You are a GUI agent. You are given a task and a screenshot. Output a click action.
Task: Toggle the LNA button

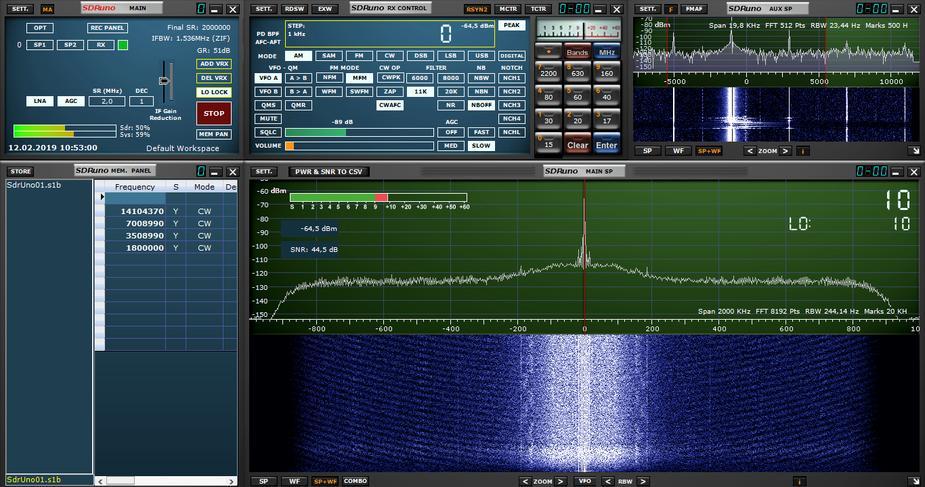(40, 101)
